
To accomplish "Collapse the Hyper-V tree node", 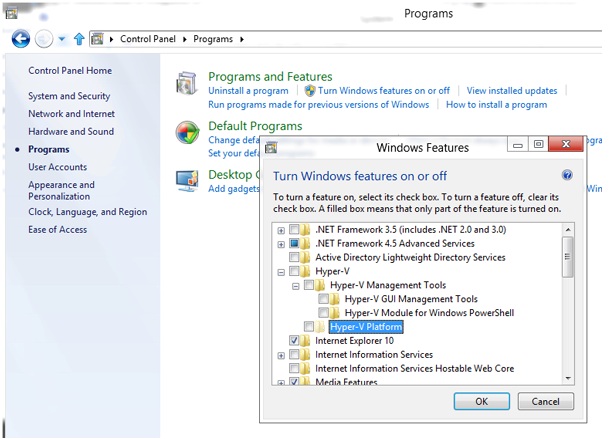I will [x=281, y=272].
